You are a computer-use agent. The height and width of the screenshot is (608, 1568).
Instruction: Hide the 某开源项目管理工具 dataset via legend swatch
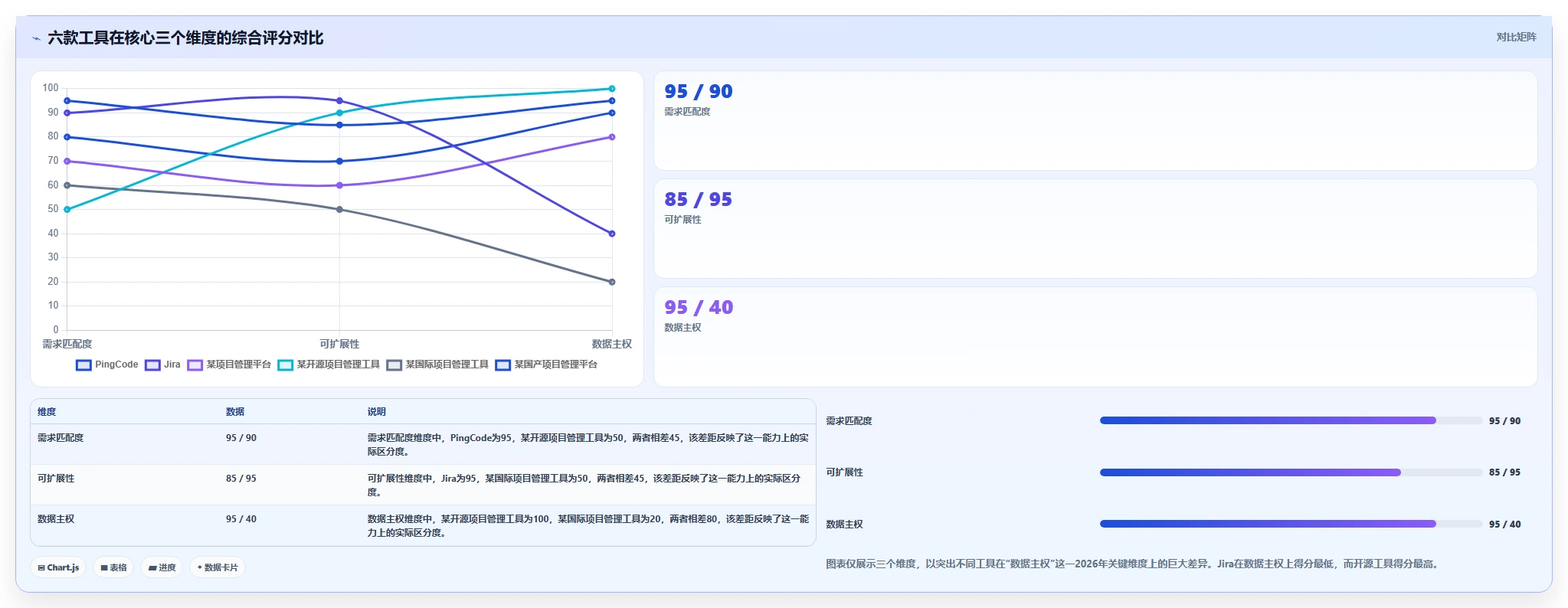click(285, 365)
